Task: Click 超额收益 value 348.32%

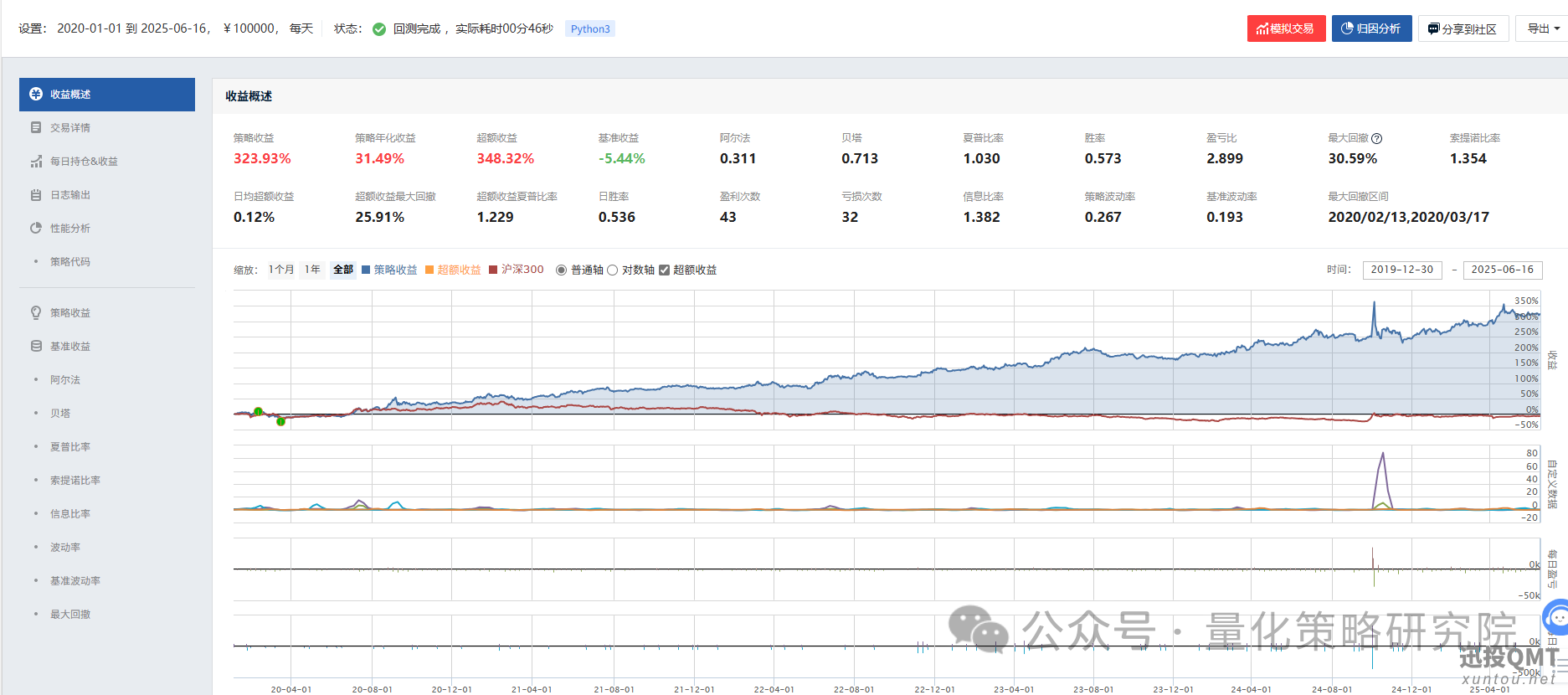Action: coord(505,158)
